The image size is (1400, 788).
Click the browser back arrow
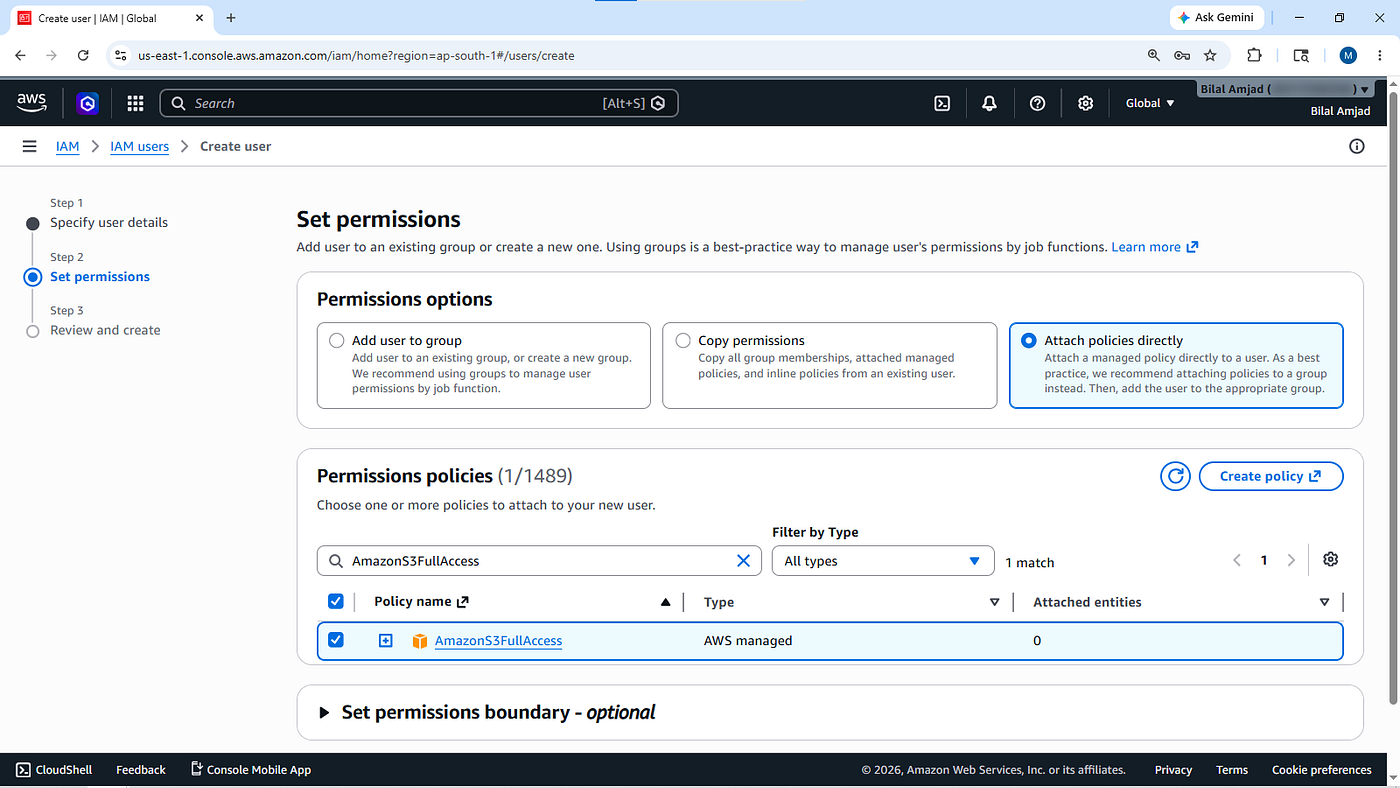coord(20,55)
